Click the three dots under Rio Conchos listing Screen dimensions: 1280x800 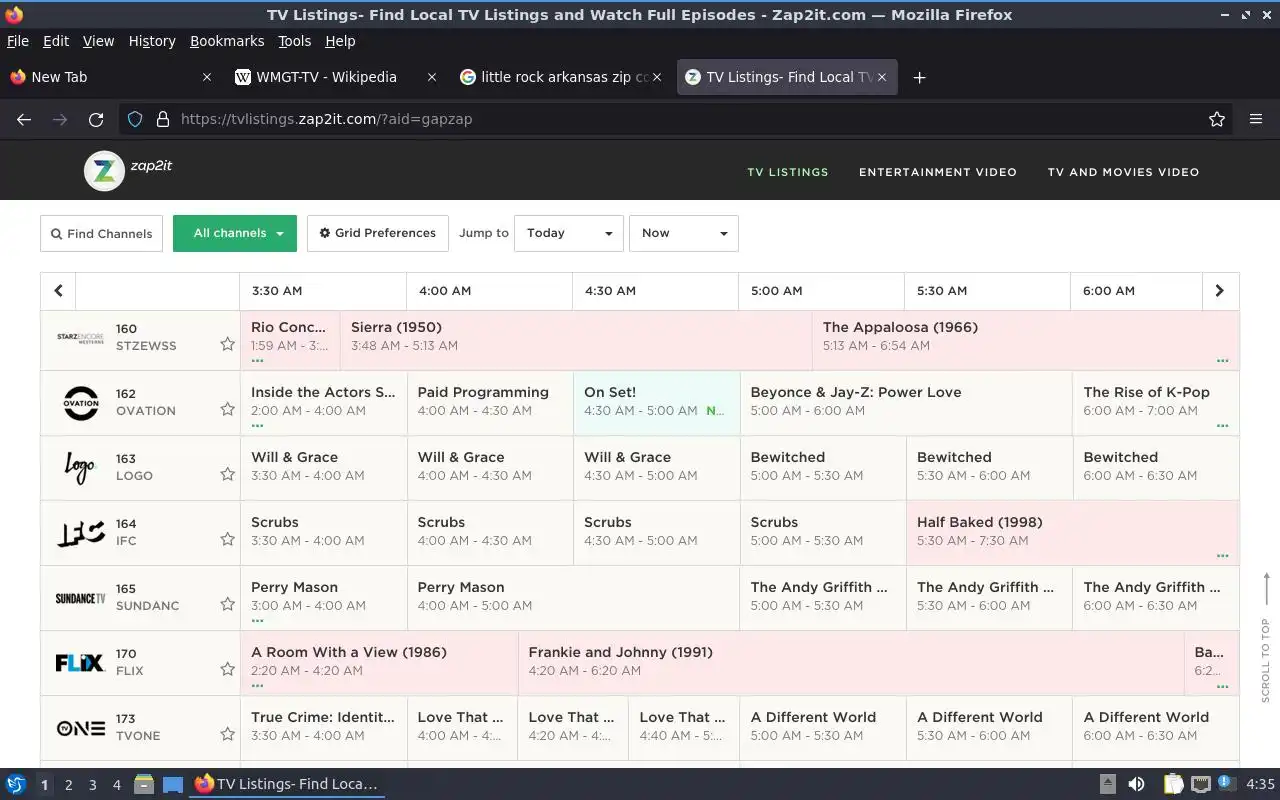pyautogui.click(x=257, y=360)
